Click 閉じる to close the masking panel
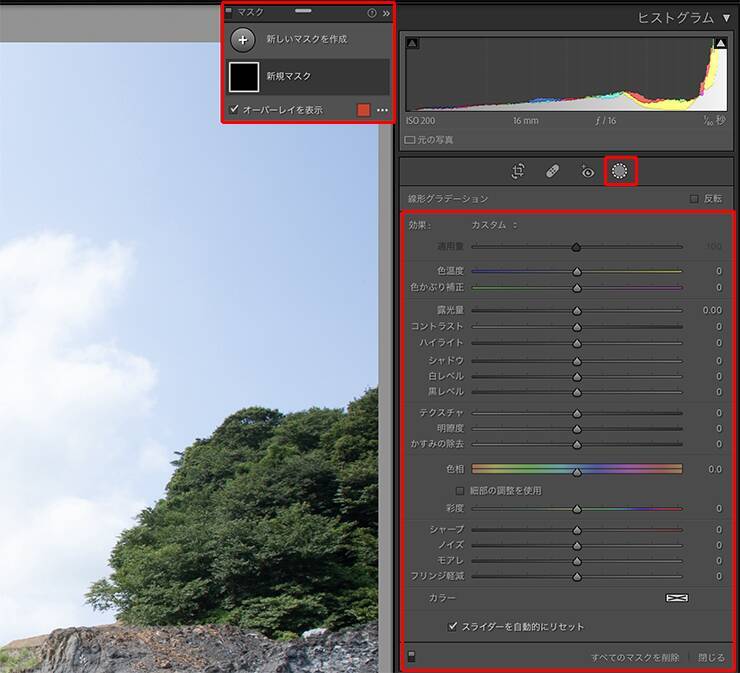Image resolution: width=740 pixels, height=673 pixels. tap(712, 657)
